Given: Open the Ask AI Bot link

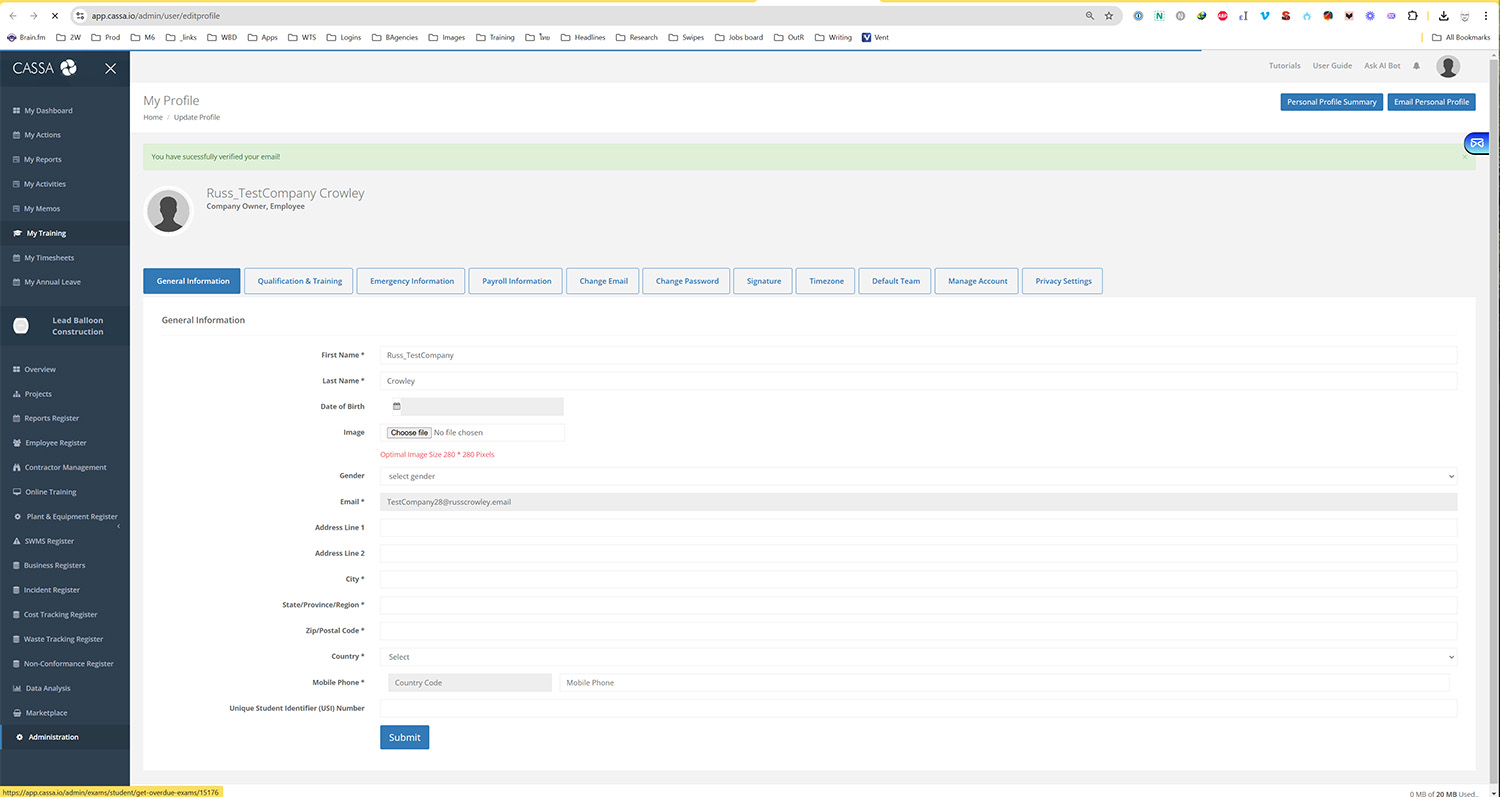Looking at the screenshot, I should (x=1382, y=66).
